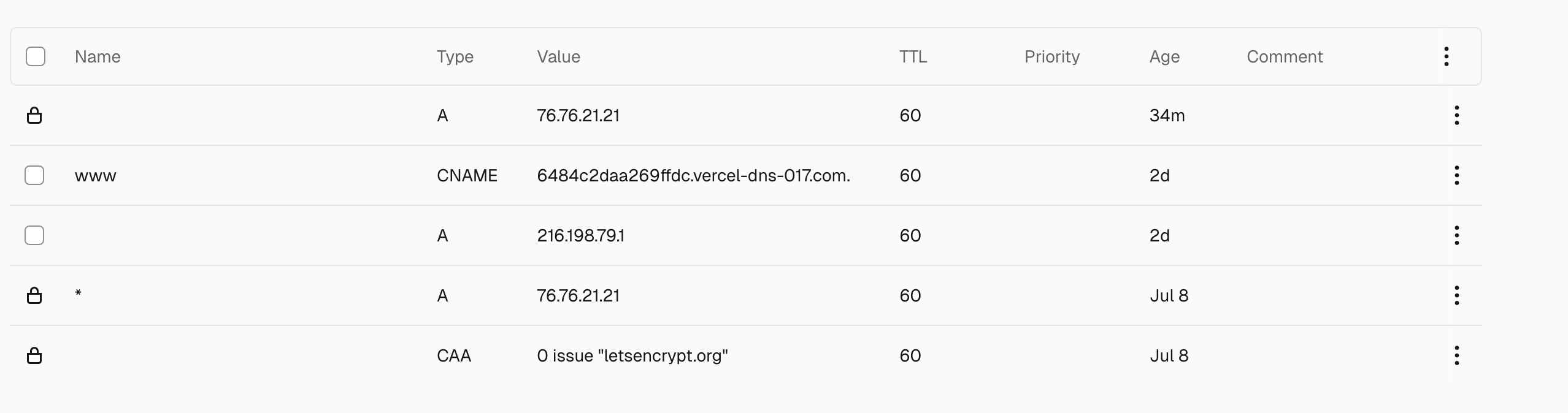This screenshot has height=413, width=1568.
Task: Open the three-dot menu in the table header
Action: [x=1446, y=56]
